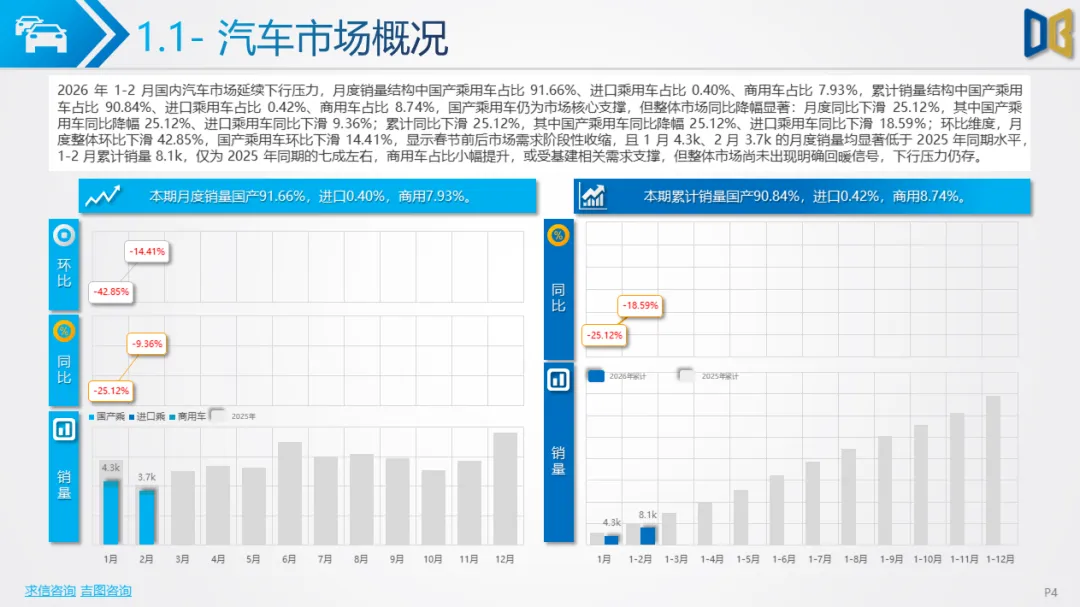Click the circle icon above 环比 label
Image resolution: width=1080 pixels, height=607 pixels.
(64, 236)
